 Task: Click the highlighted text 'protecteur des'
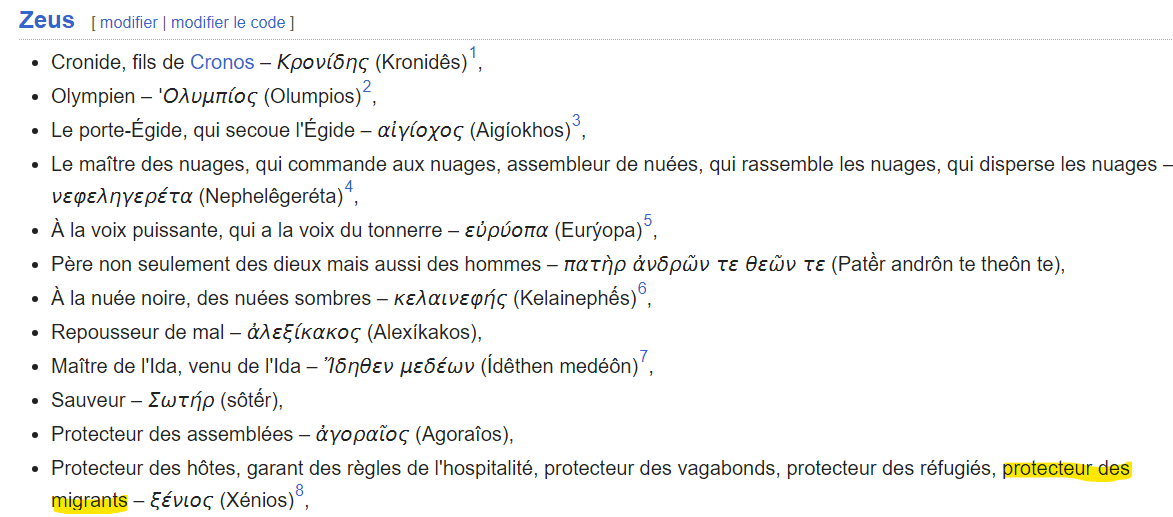(1067, 469)
